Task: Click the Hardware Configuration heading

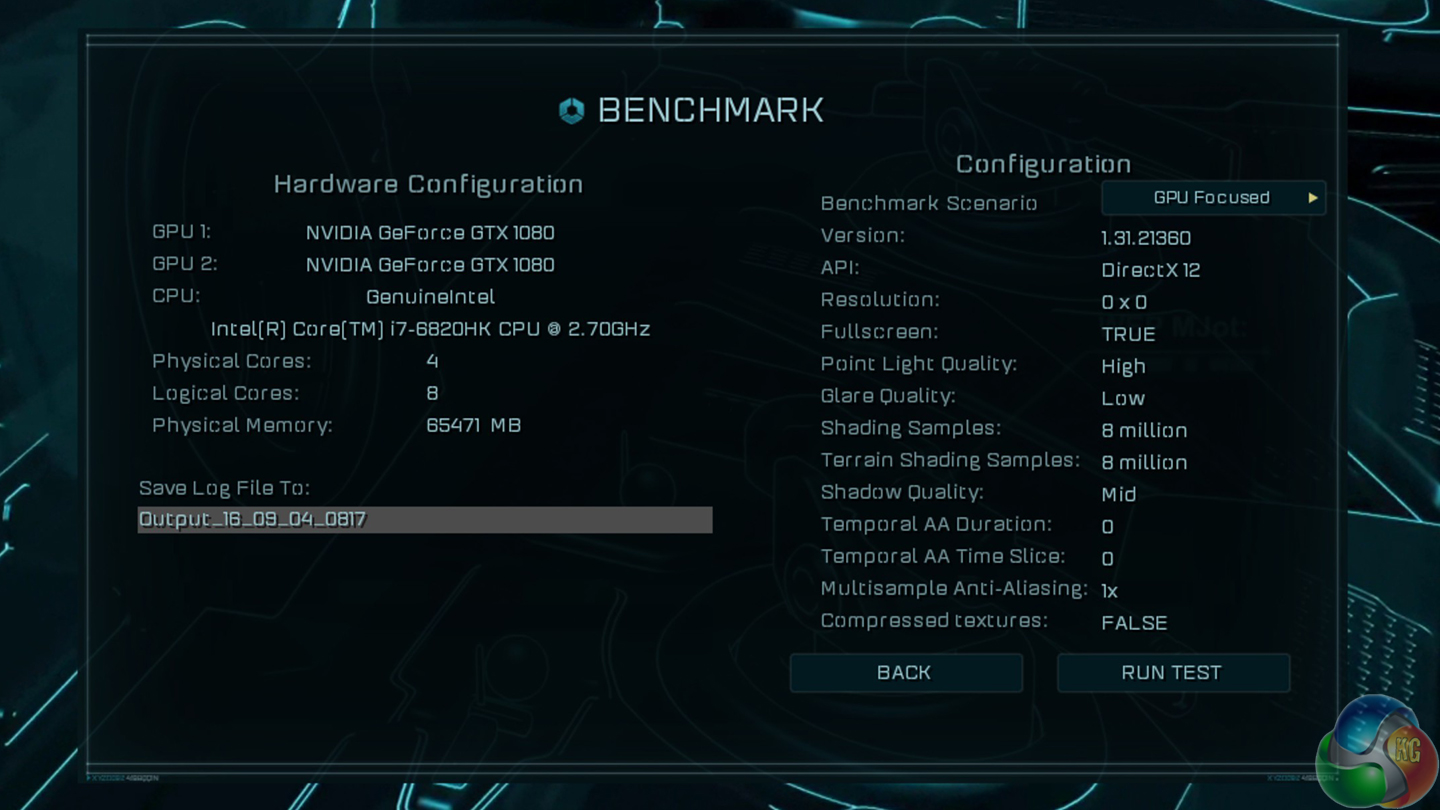Action: coord(428,184)
